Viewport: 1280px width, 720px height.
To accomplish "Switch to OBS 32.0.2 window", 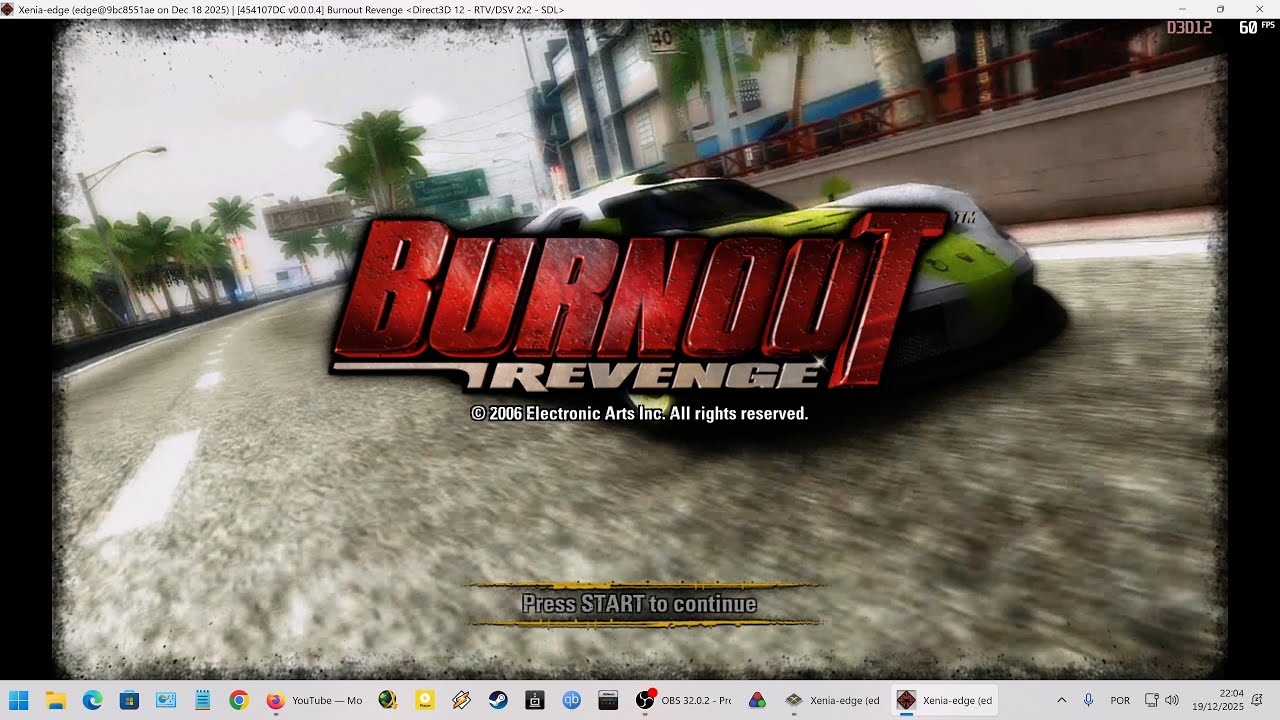I will click(684, 700).
